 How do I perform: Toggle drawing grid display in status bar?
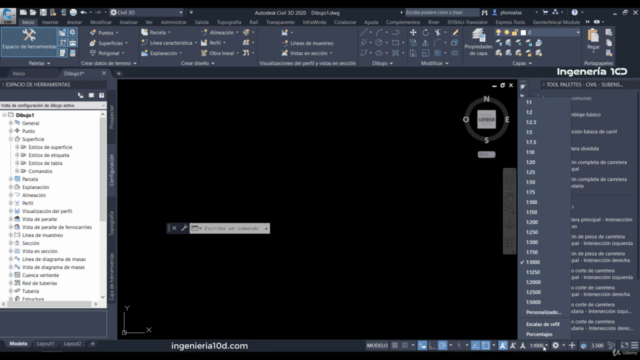click(395, 345)
